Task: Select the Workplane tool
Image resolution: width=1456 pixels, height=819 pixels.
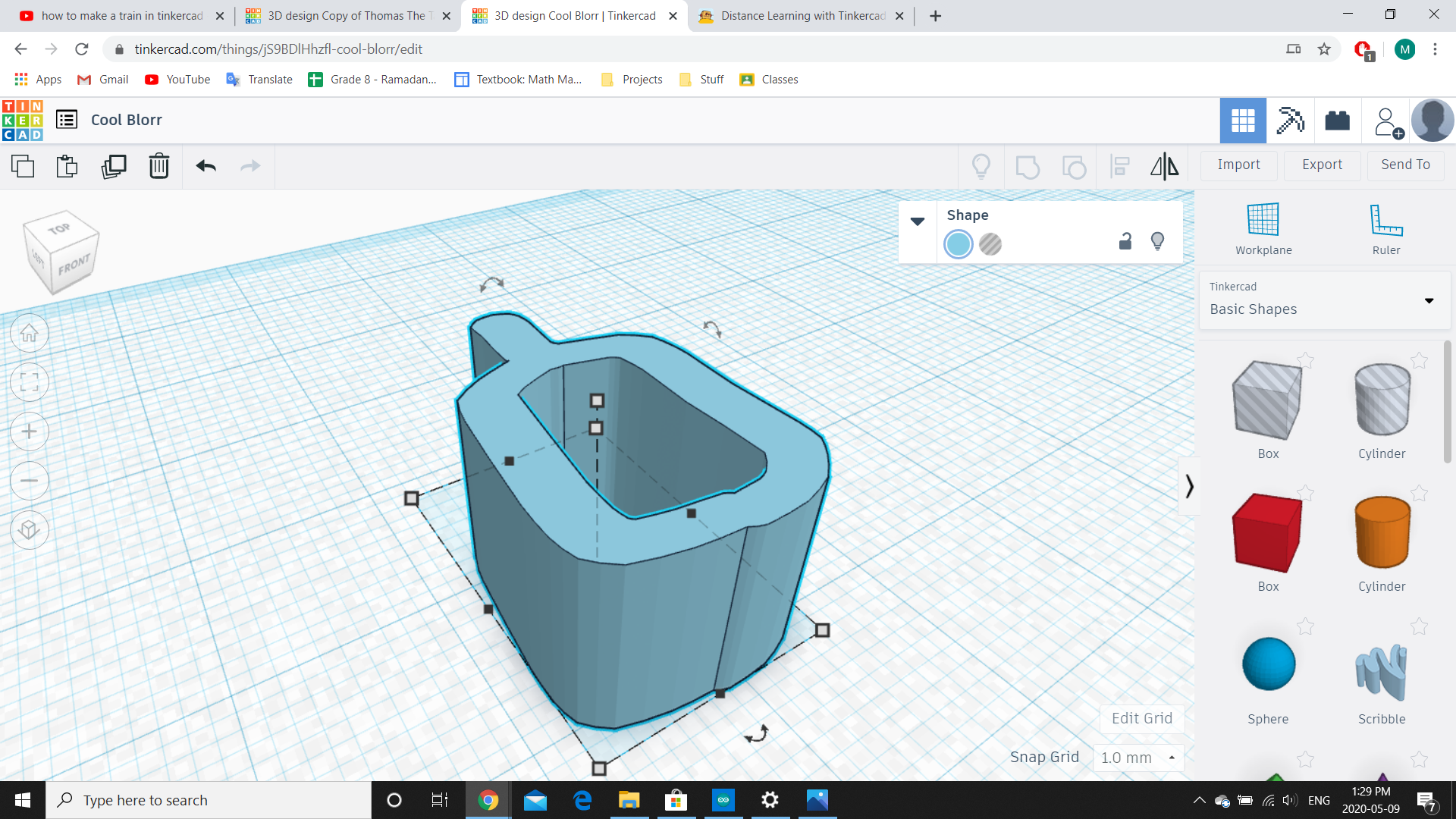Action: (1263, 228)
